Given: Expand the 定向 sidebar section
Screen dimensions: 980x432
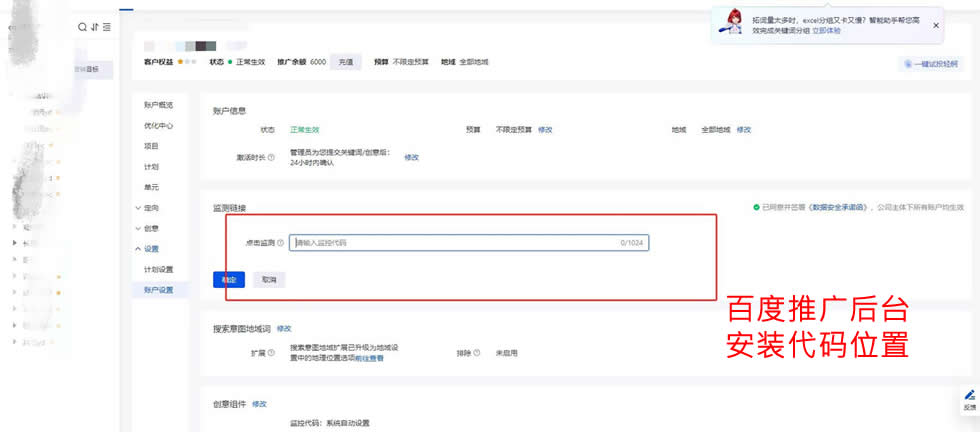Looking at the screenshot, I should (x=147, y=207).
